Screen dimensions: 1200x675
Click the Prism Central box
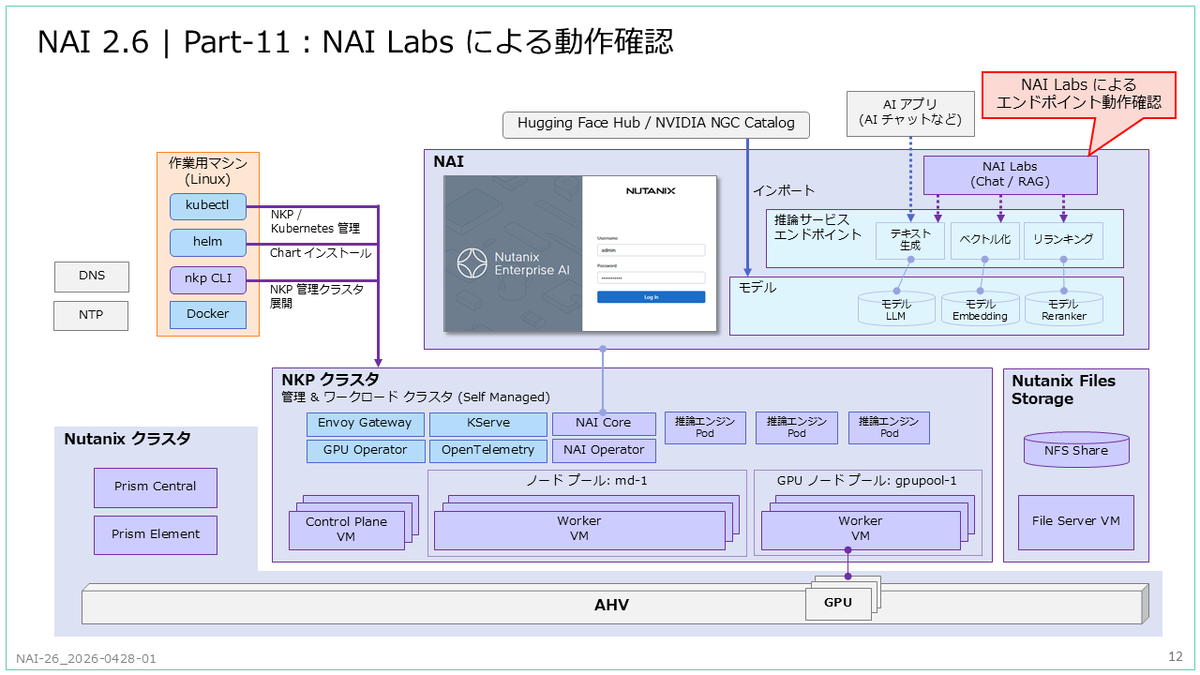pyautogui.click(x=154, y=487)
